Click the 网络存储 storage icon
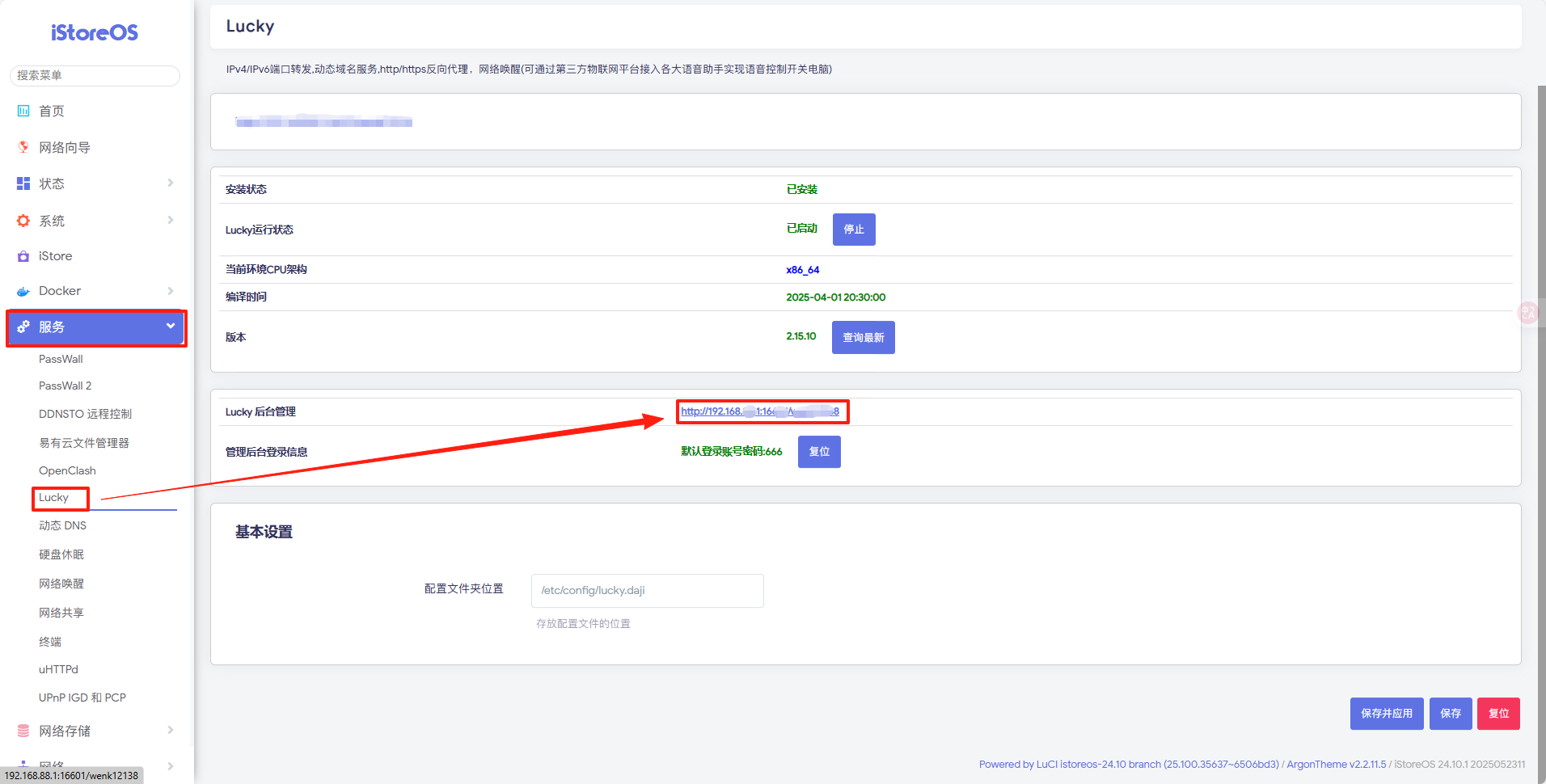Screen dimensions: 1546x784 pyautogui.click(x=23, y=731)
